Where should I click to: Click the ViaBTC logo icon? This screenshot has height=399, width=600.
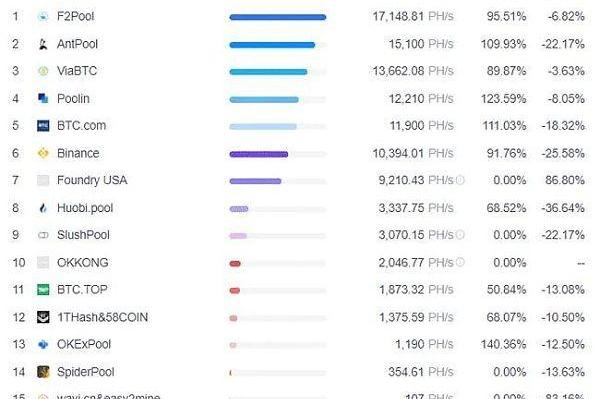(43, 71)
